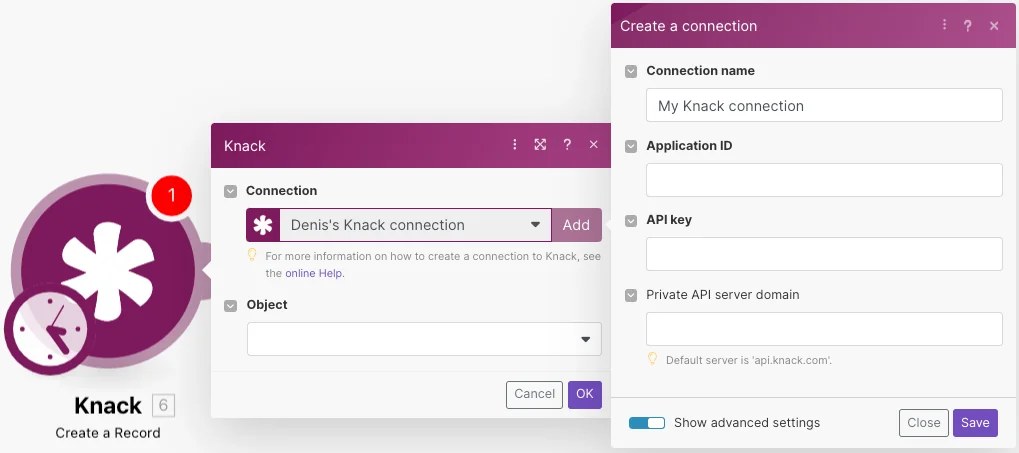Viewport: 1019px width, 453px height.
Task: Focus the Application ID input field
Action: tap(824, 180)
